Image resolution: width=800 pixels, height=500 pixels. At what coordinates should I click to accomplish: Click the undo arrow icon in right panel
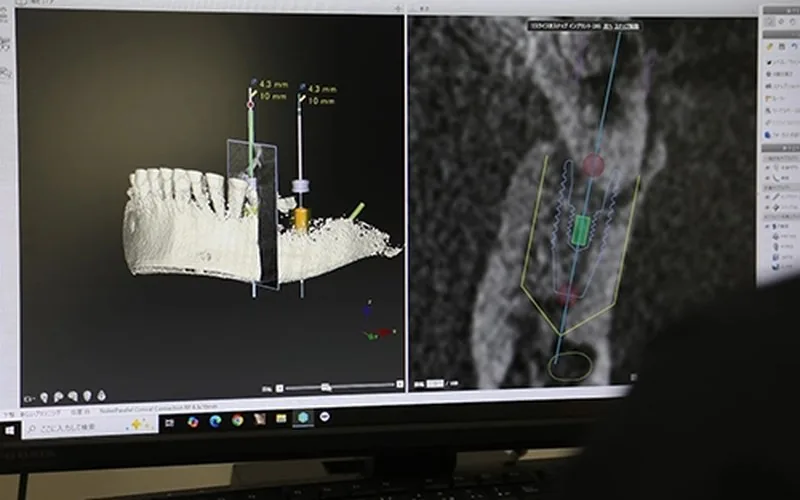tap(794, 46)
